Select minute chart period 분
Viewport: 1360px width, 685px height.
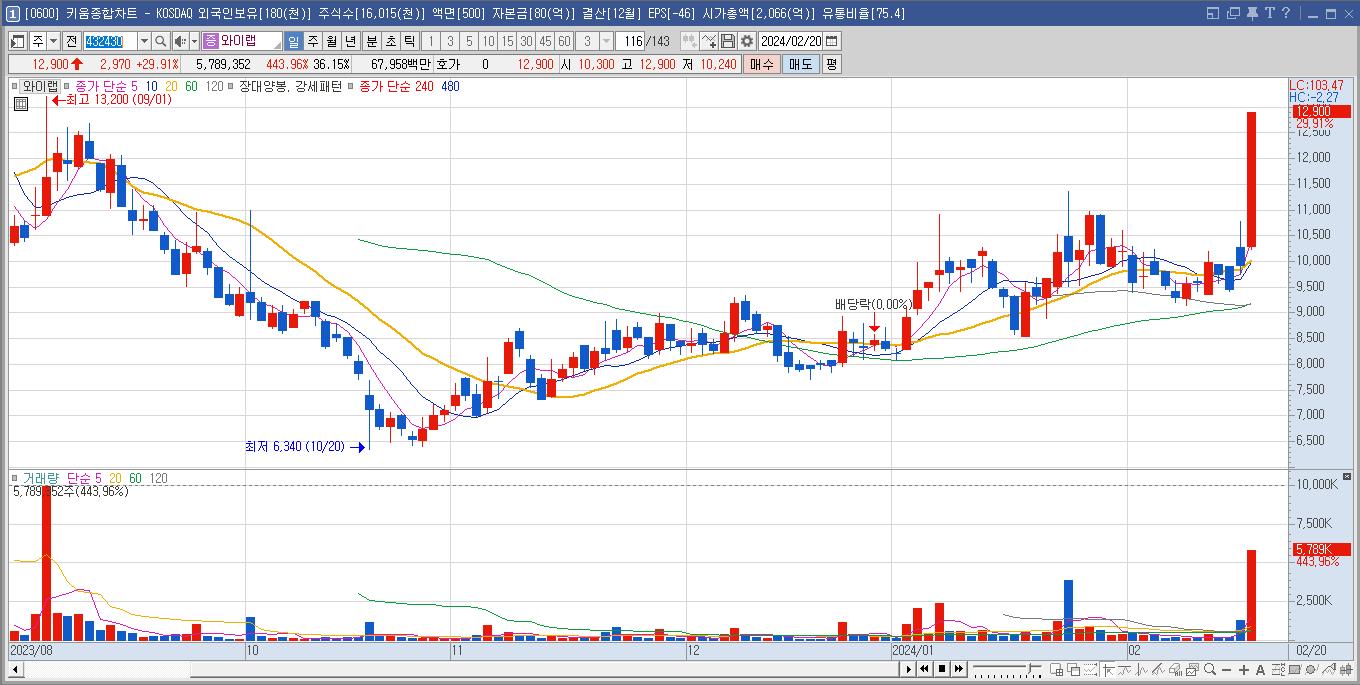click(x=372, y=41)
